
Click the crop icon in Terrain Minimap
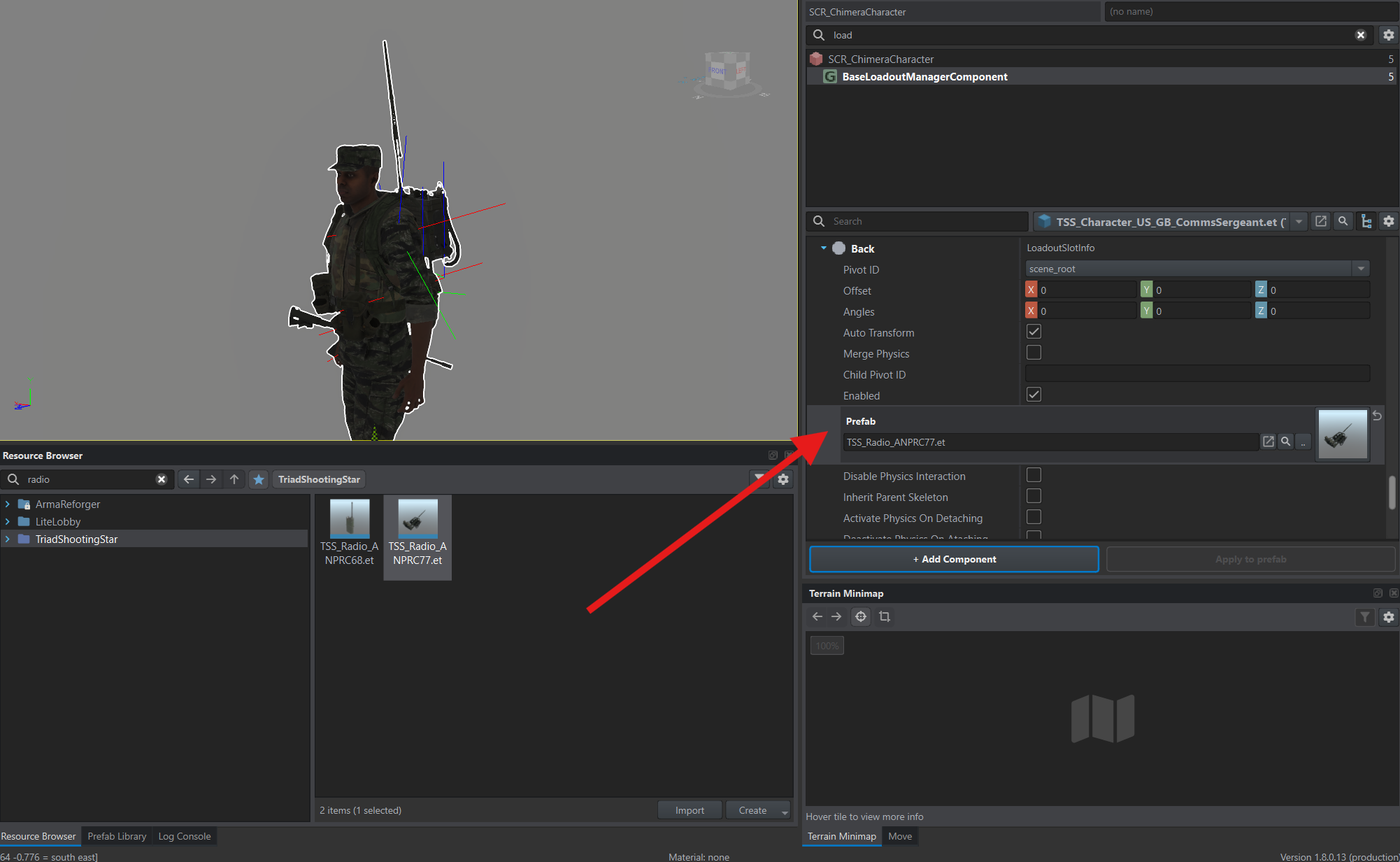coord(885,616)
